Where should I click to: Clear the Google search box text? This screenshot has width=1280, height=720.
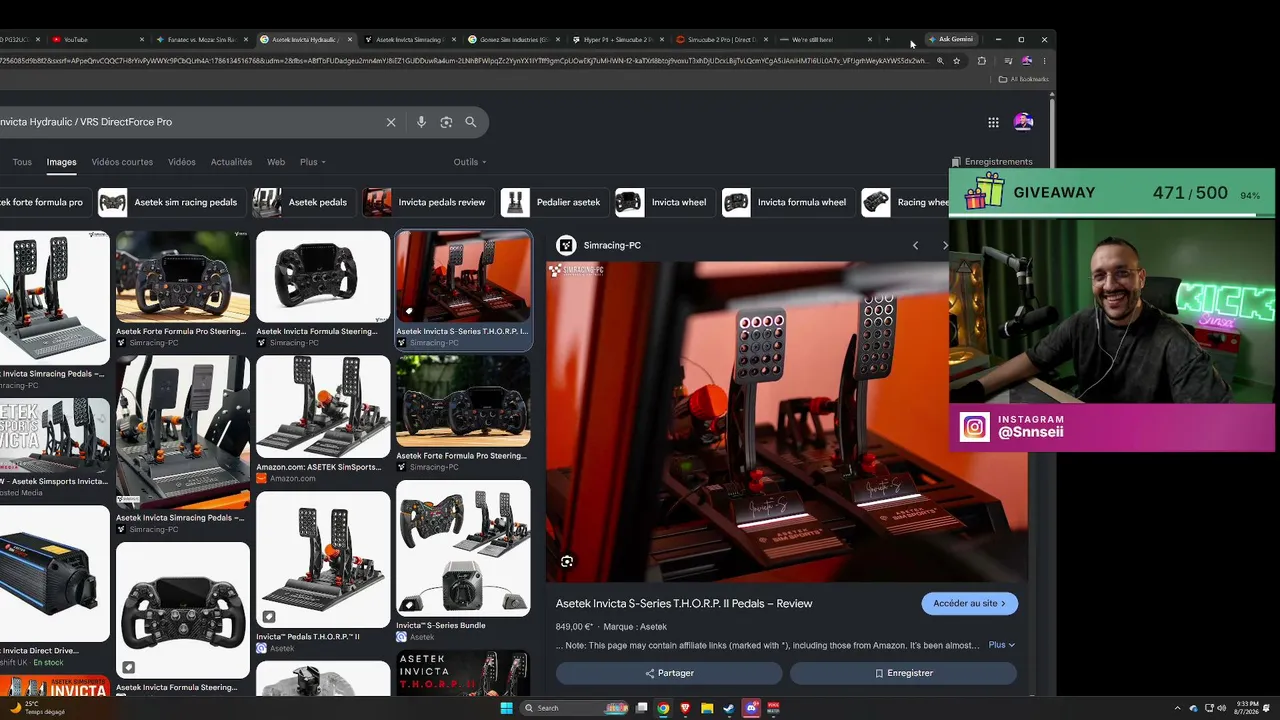tap(391, 122)
